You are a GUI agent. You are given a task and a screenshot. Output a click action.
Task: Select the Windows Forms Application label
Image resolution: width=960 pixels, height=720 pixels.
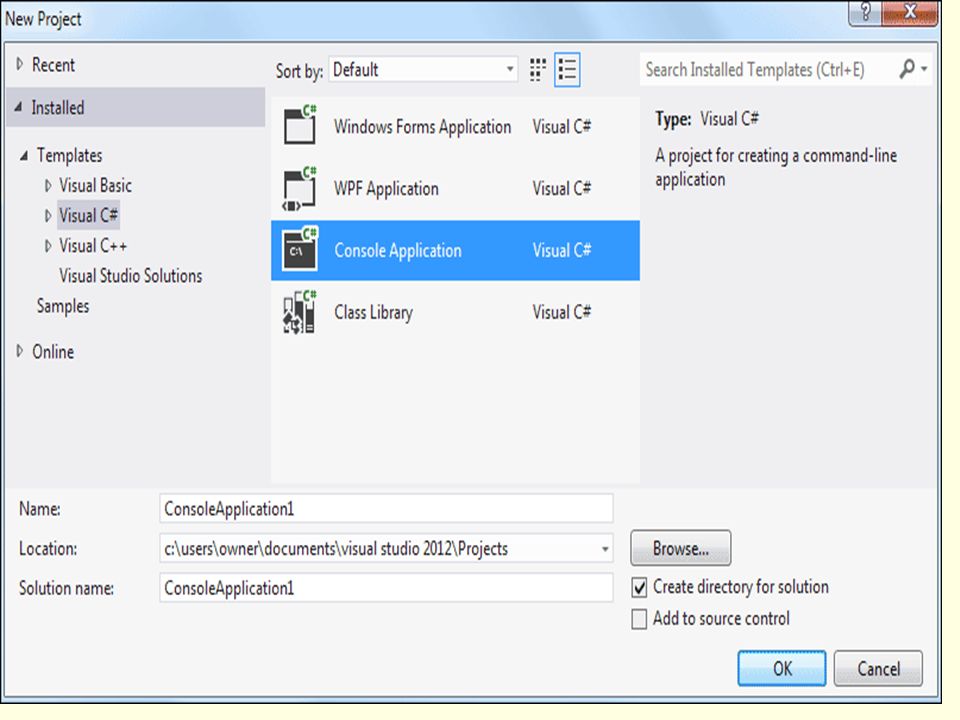(422, 127)
